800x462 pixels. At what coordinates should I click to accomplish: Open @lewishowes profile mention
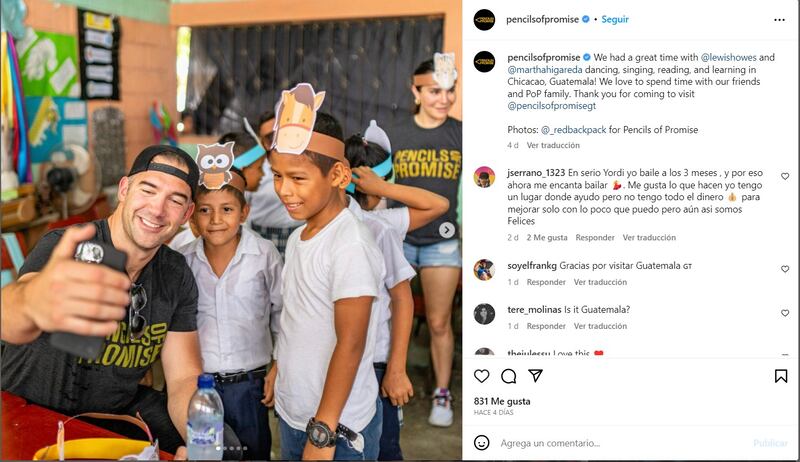pos(729,58)
